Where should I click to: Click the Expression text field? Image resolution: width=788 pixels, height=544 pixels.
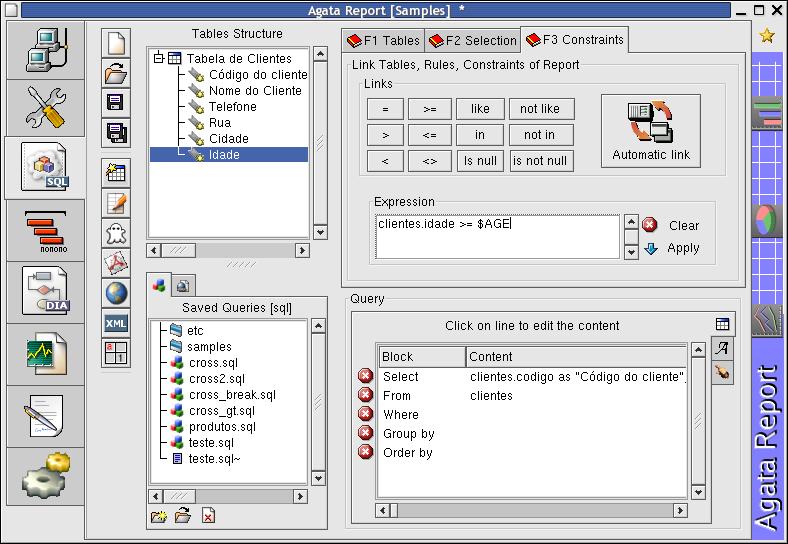pyautogui.click(x=497, y=237)
